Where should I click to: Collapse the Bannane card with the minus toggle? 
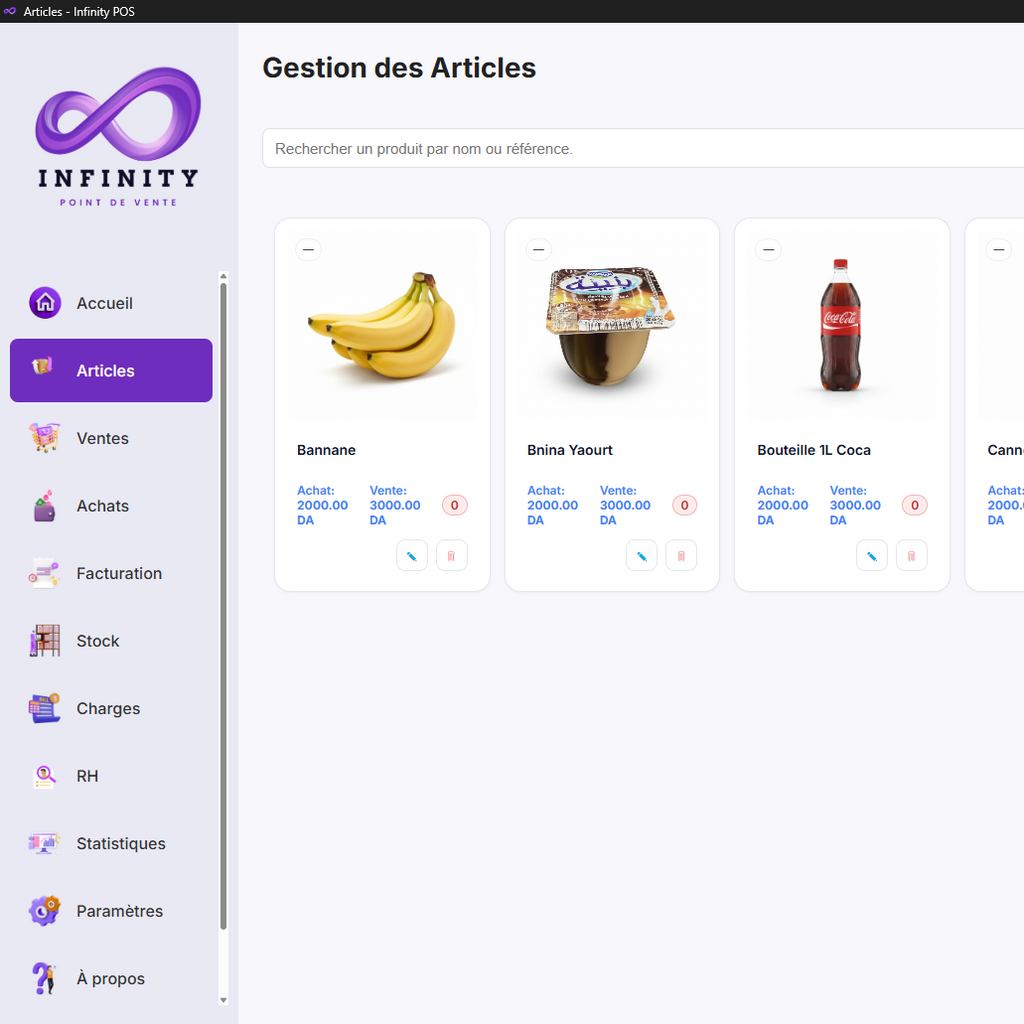[308, 249]
